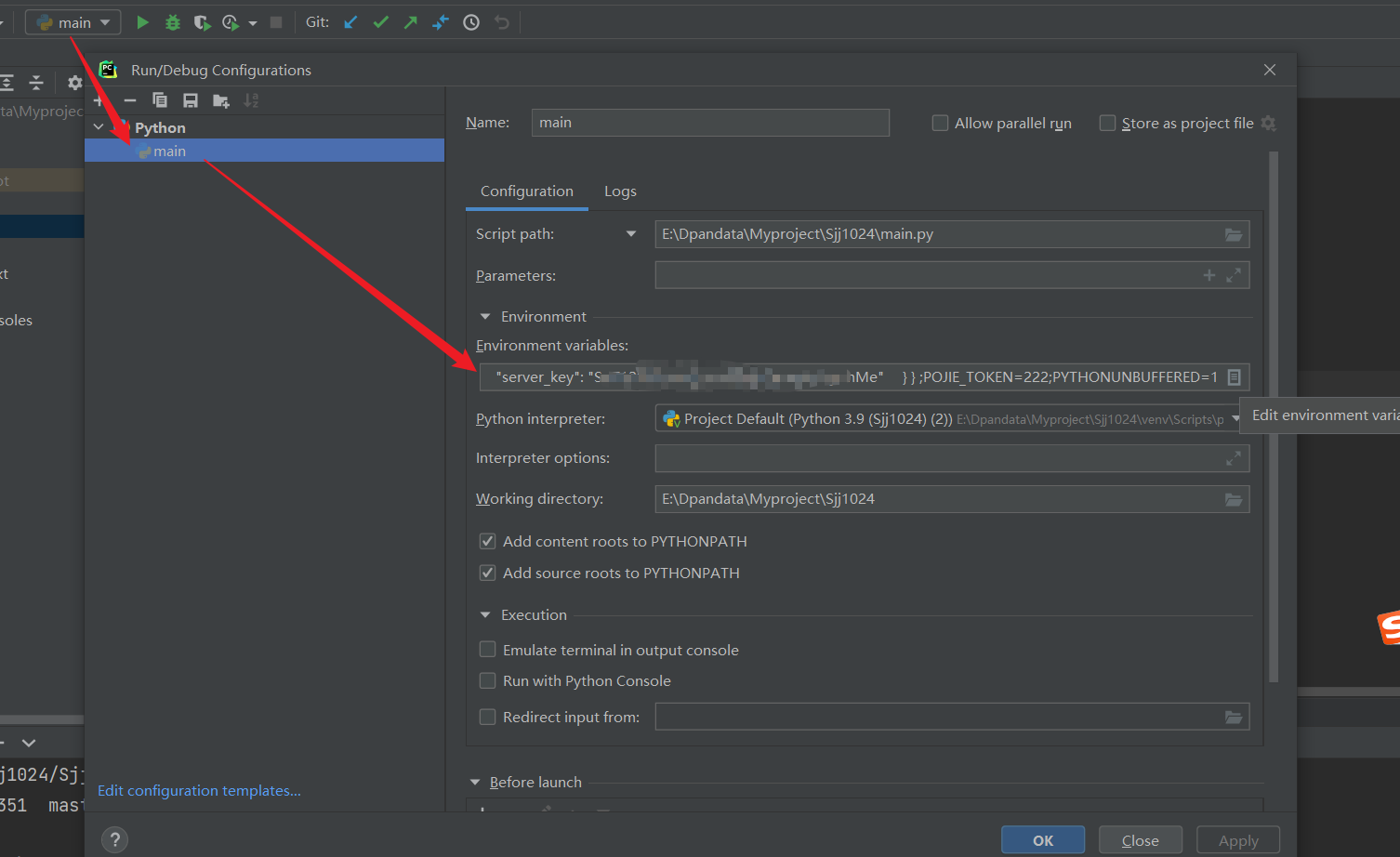The height and width of the screenshot is (857, 1400).
Task: Open the Python interpreter dropdown
Action: coord(1237,418)
